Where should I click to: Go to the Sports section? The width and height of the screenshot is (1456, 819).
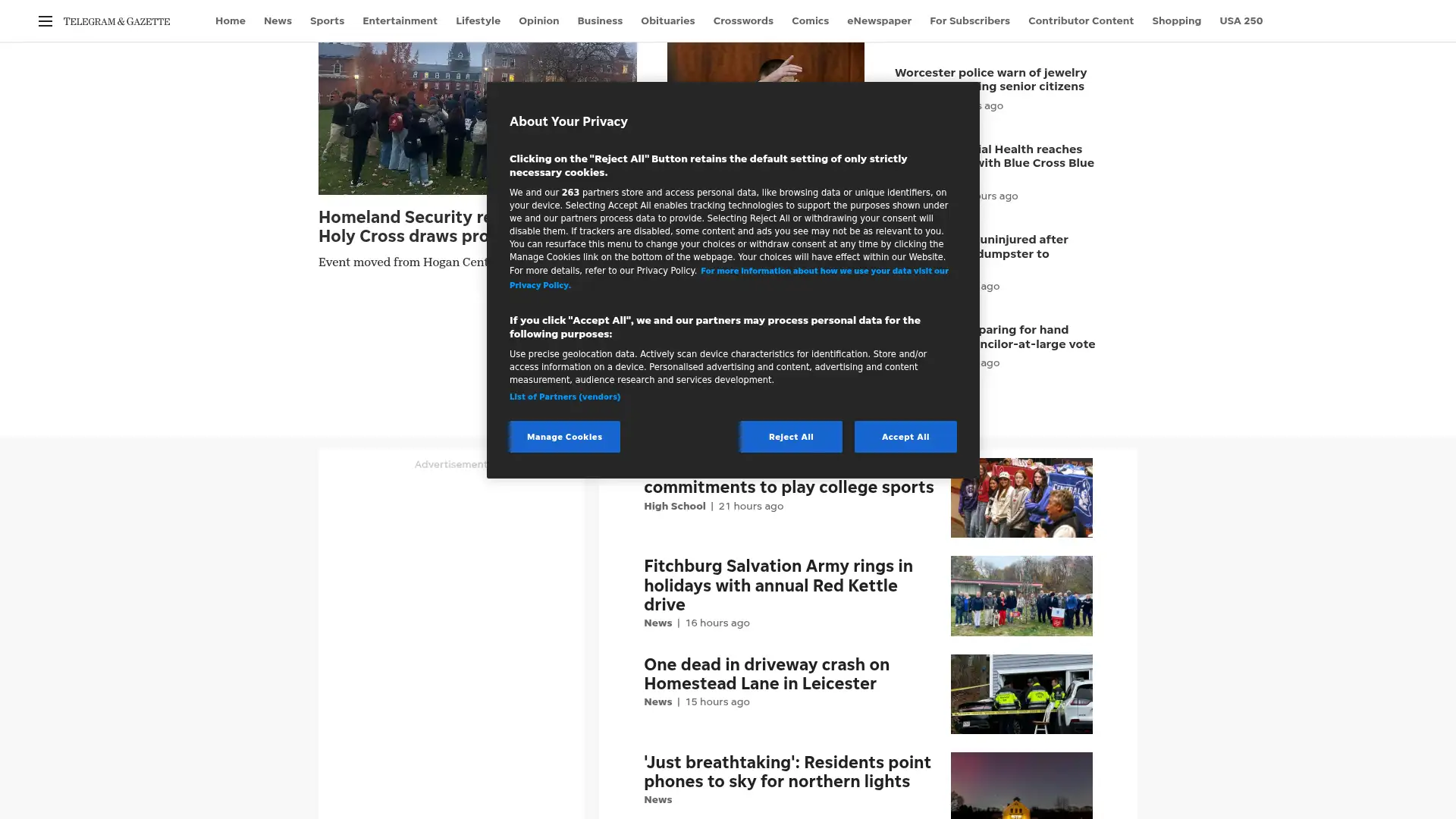(327, 20)
